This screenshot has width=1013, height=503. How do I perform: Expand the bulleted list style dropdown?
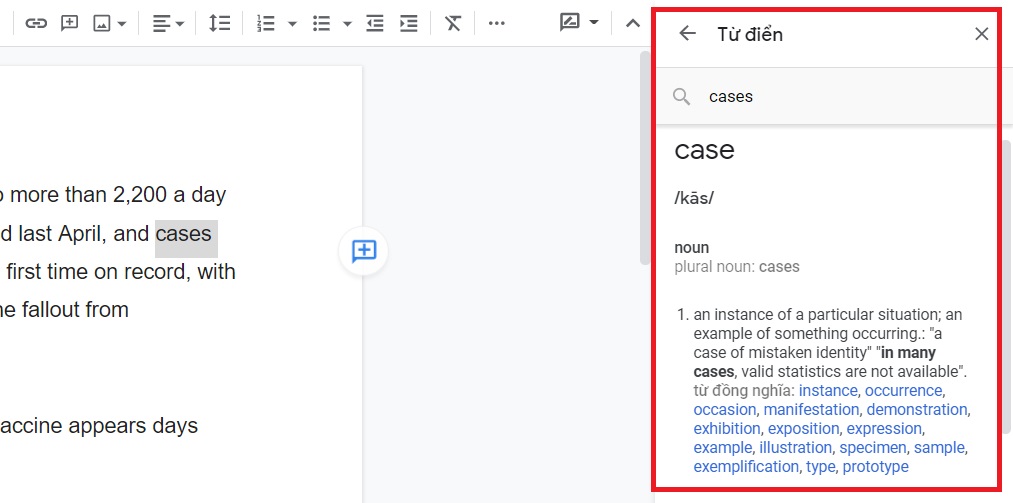click(x=348, y=24)
